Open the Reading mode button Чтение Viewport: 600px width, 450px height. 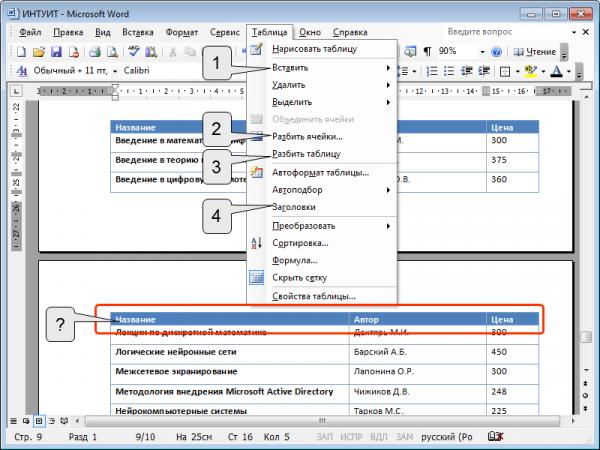click(535, 52)
